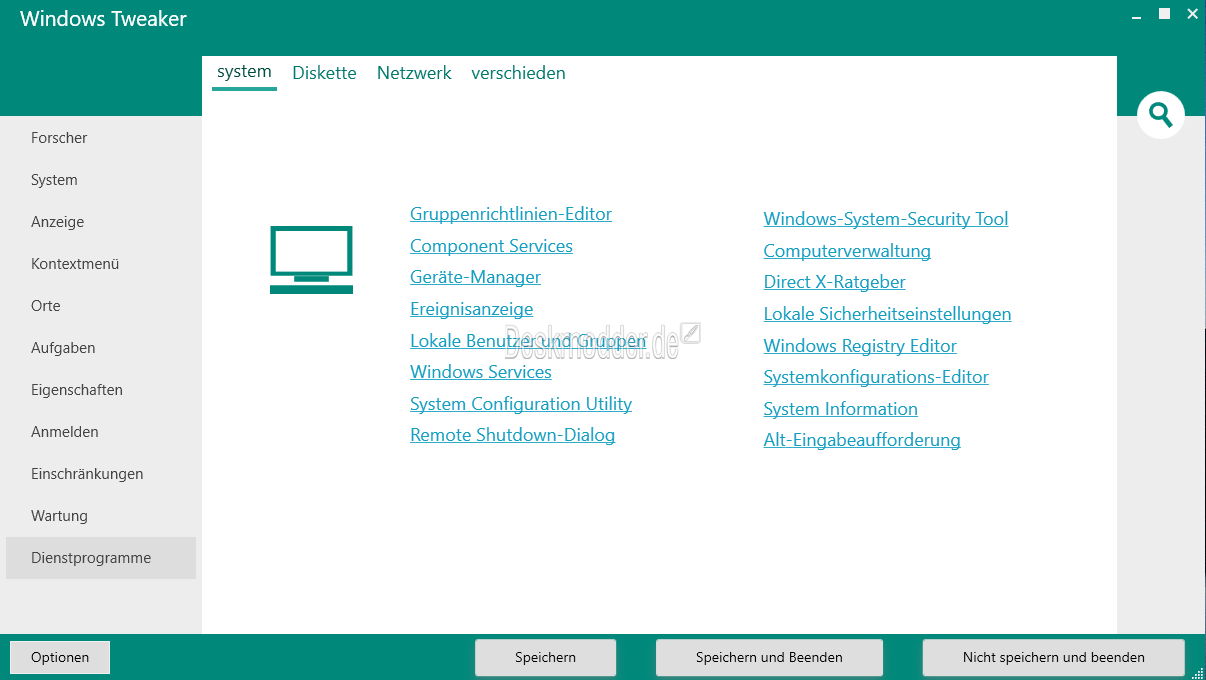Open the Geräte-Manager link
1206x680 pixels.
(x=475, y=277)
